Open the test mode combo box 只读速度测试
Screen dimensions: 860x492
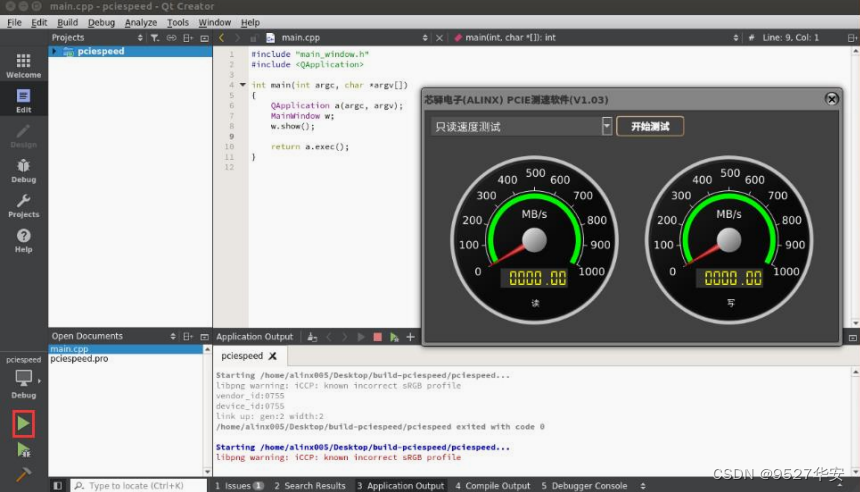tap(521, 127)
